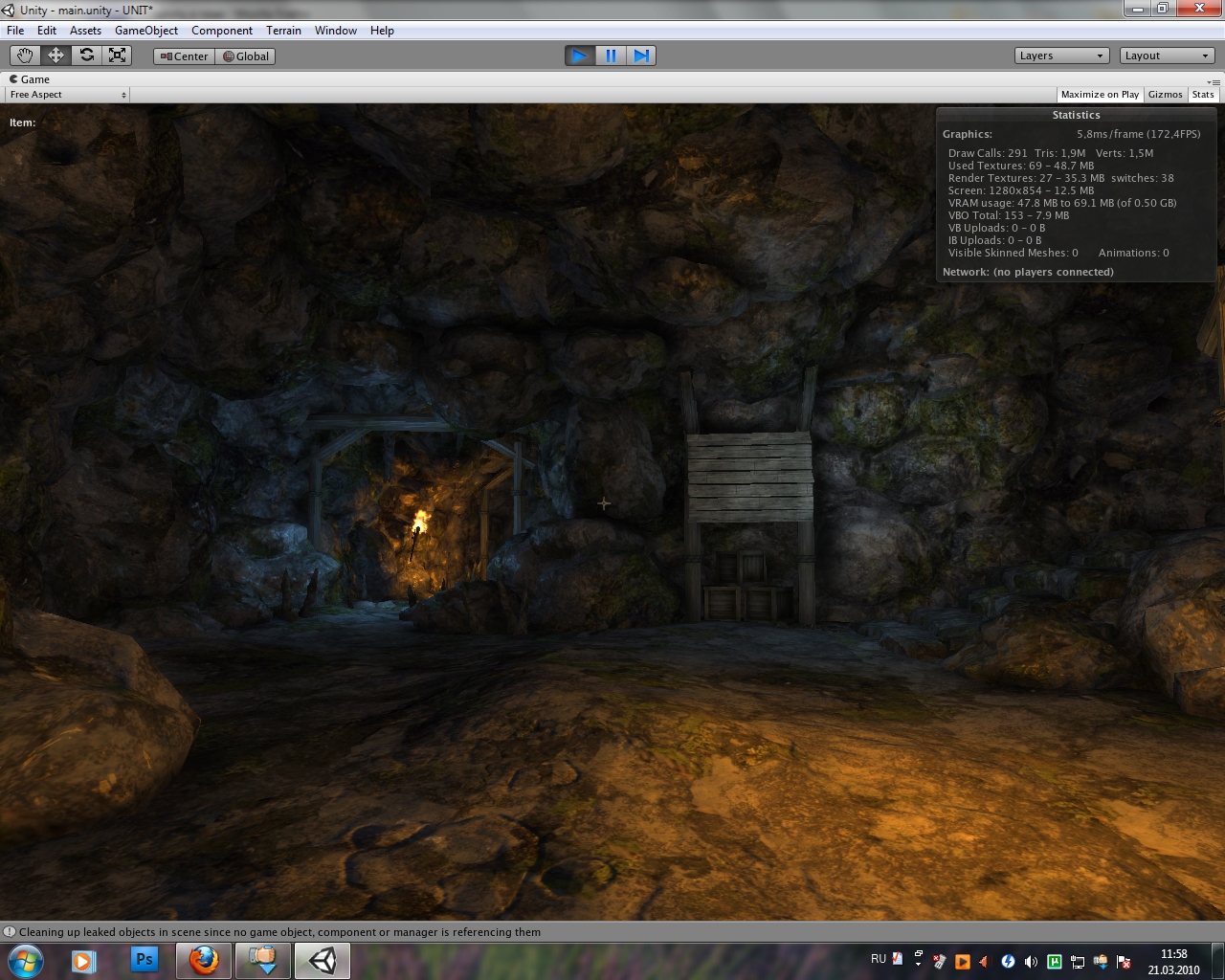Viewport: 1225px width, 980px height.
Task: Open Firefox from the taskbar
Action: [203, 960]
